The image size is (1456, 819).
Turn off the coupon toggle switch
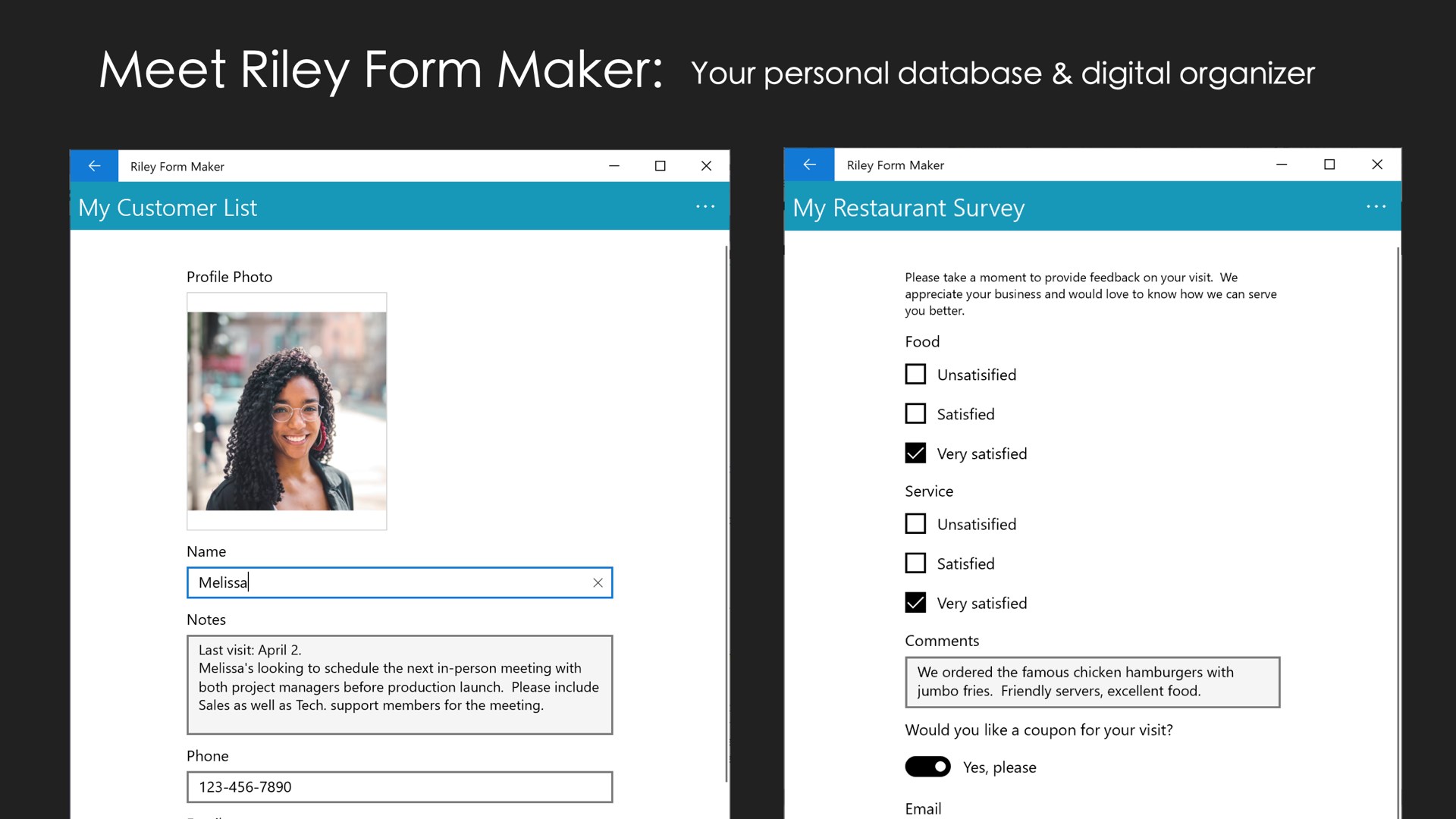(927, 767)
